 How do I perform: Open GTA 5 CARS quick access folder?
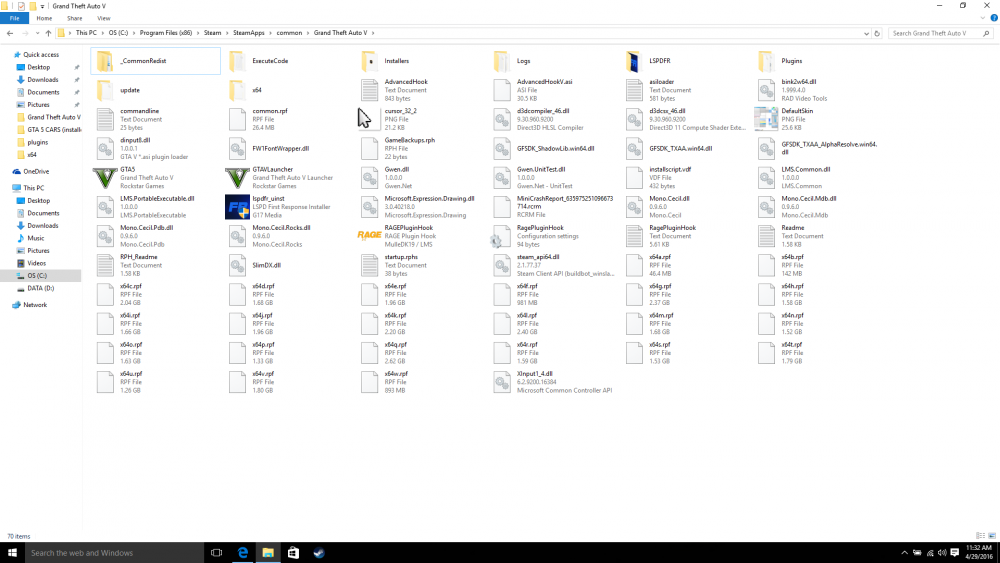coord(48,129)
